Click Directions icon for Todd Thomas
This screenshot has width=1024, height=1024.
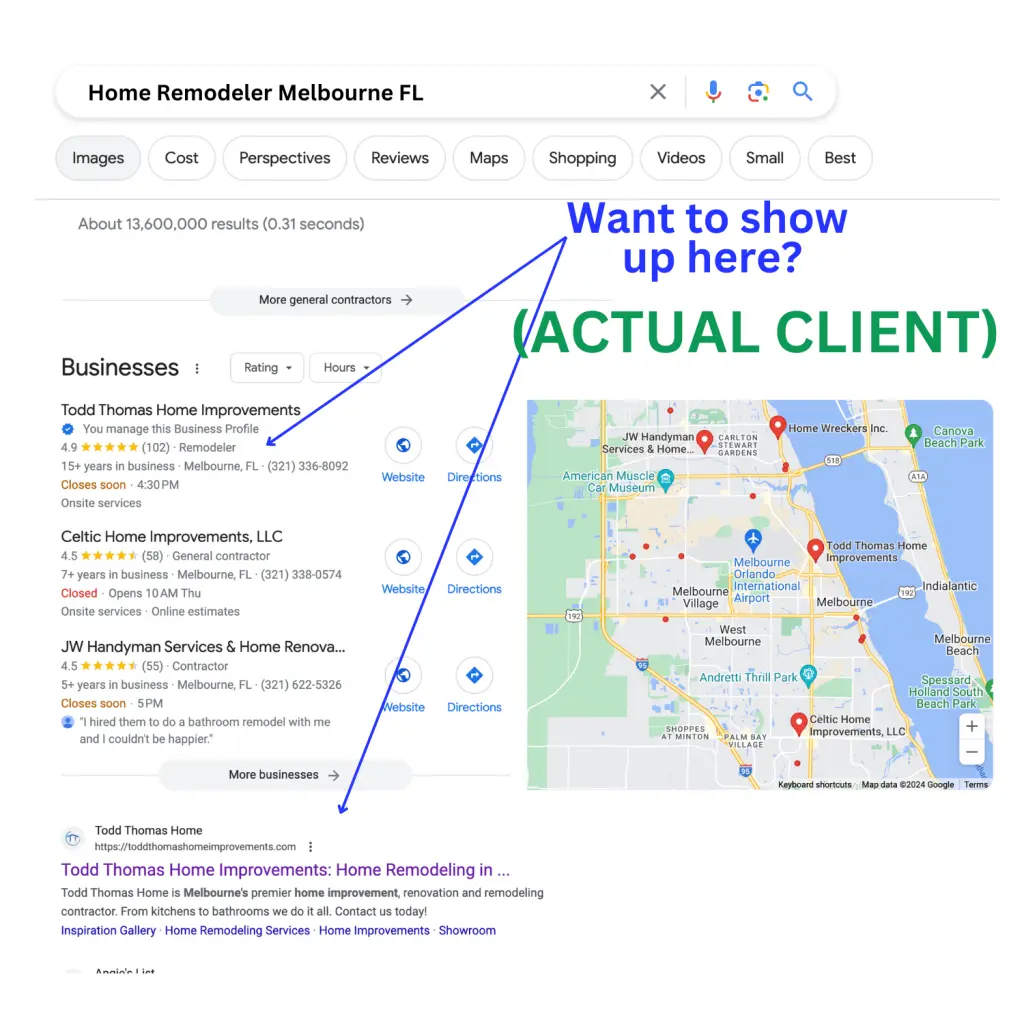(x=474, y=445)
